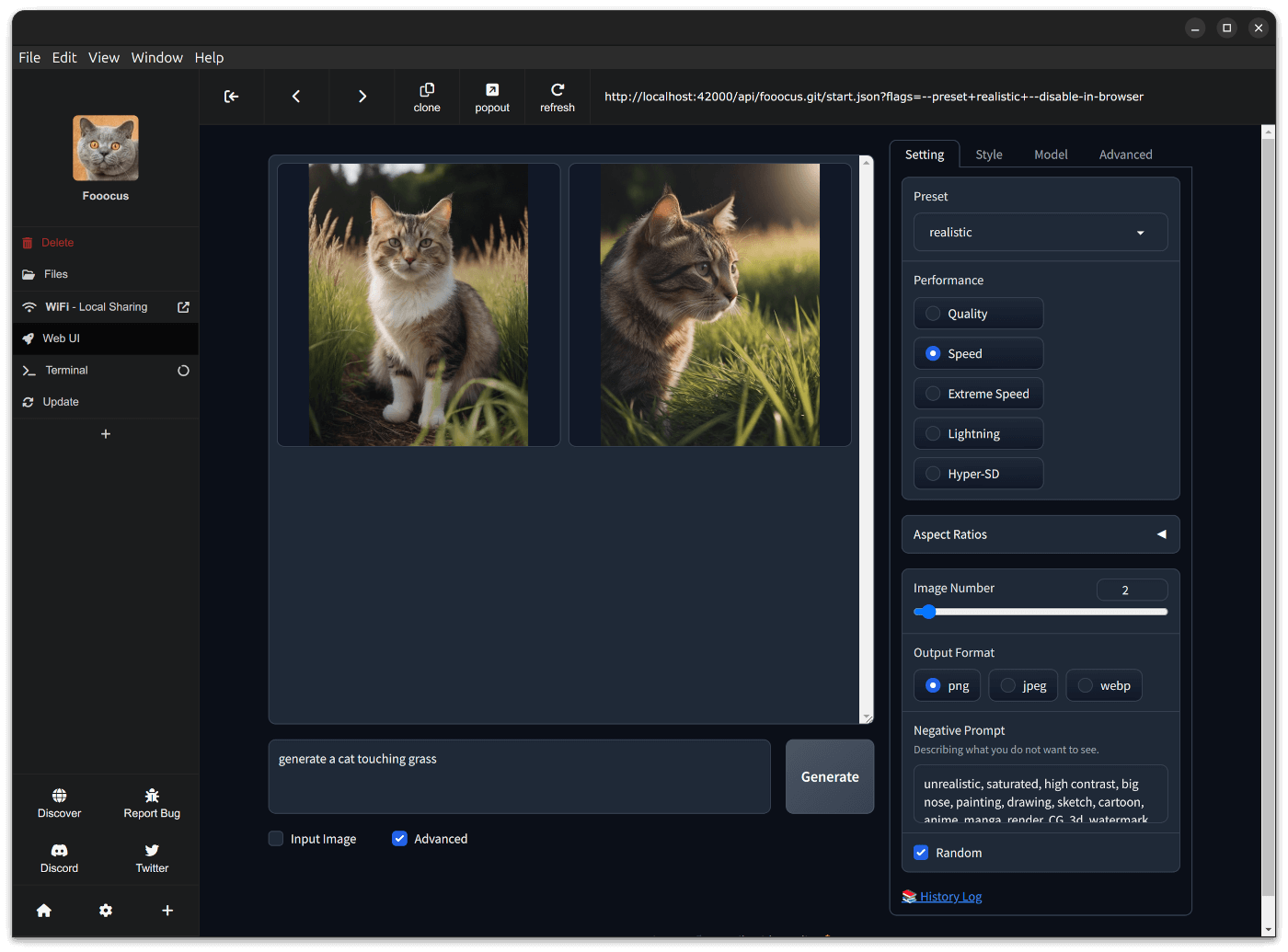1288x952 pixels.
Task: Open the Discord icon at the bottom
Action: (59, 850)
